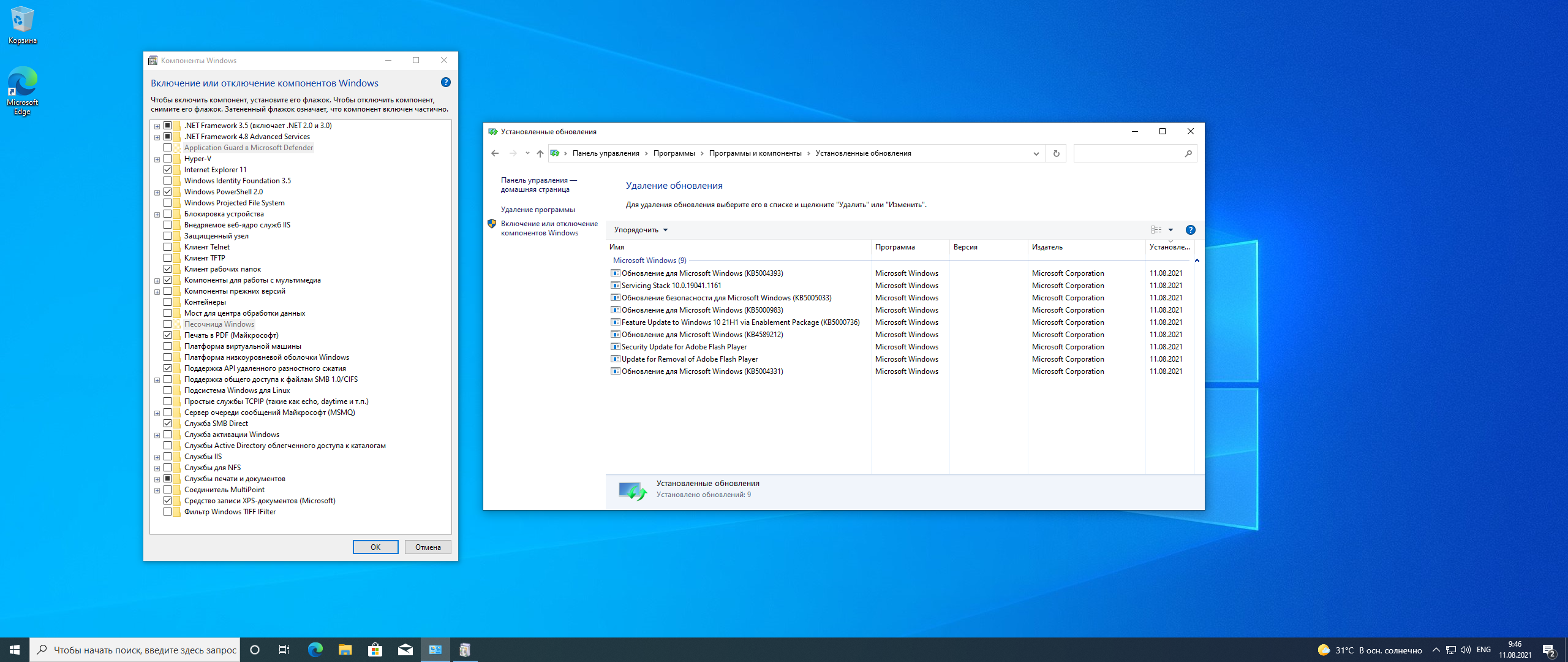The height and width of the screenshot is (662, 1568).
Task: Click Панель управления breadcrumb in address bar
Action: (x=606, y=153)
